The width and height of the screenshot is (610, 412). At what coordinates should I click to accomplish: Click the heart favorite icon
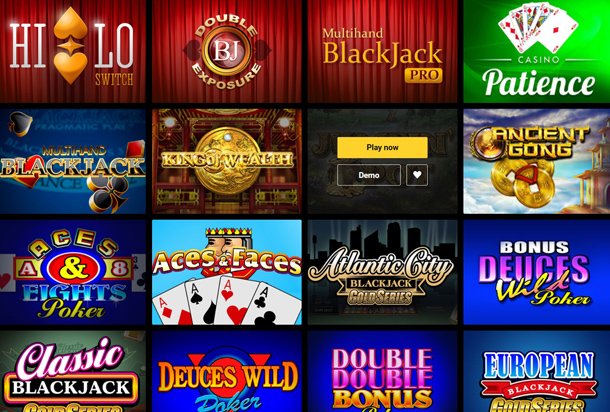pyautogui.click(x=417, y=175)
